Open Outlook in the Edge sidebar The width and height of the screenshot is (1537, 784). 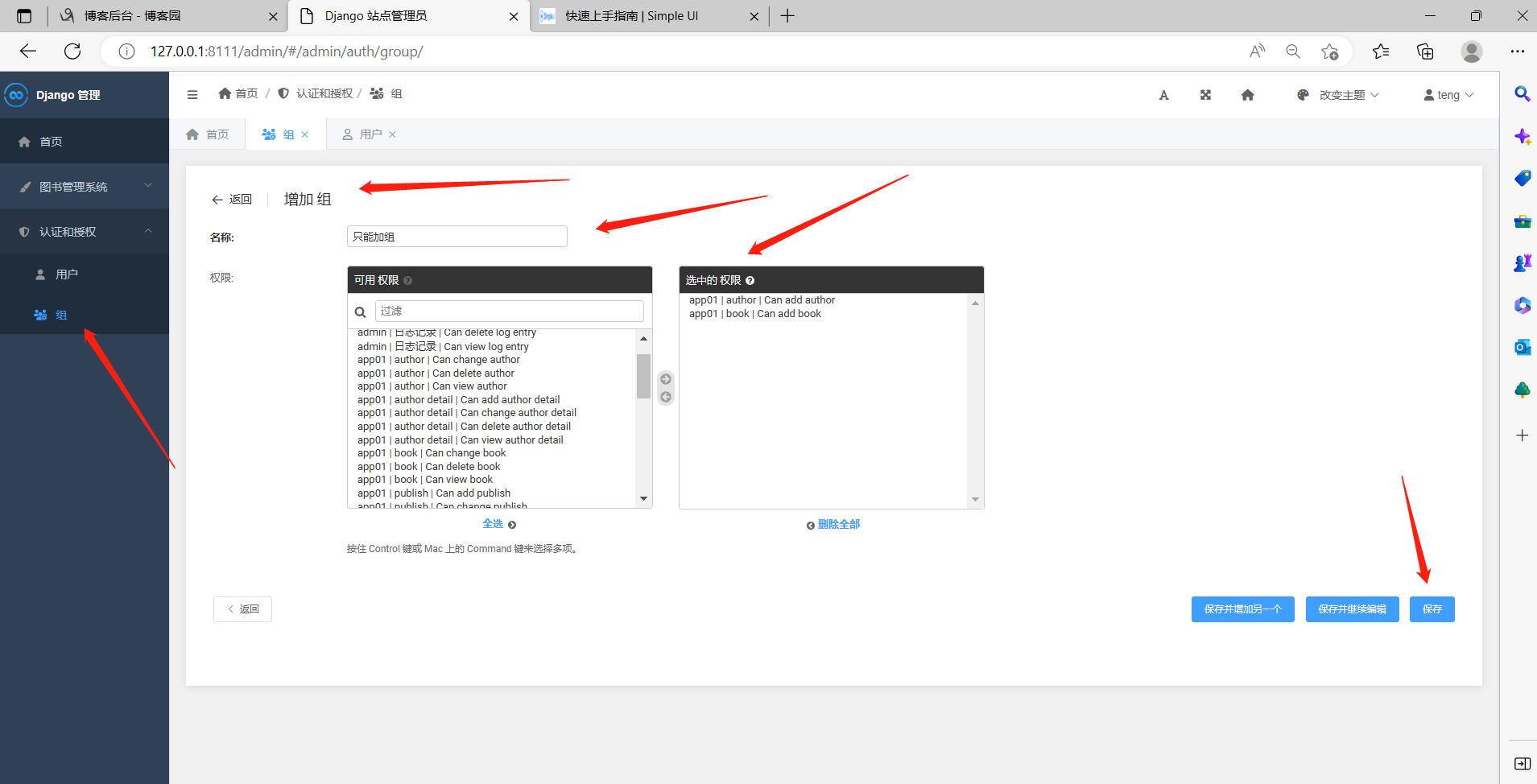click(x=1522, y=347)
